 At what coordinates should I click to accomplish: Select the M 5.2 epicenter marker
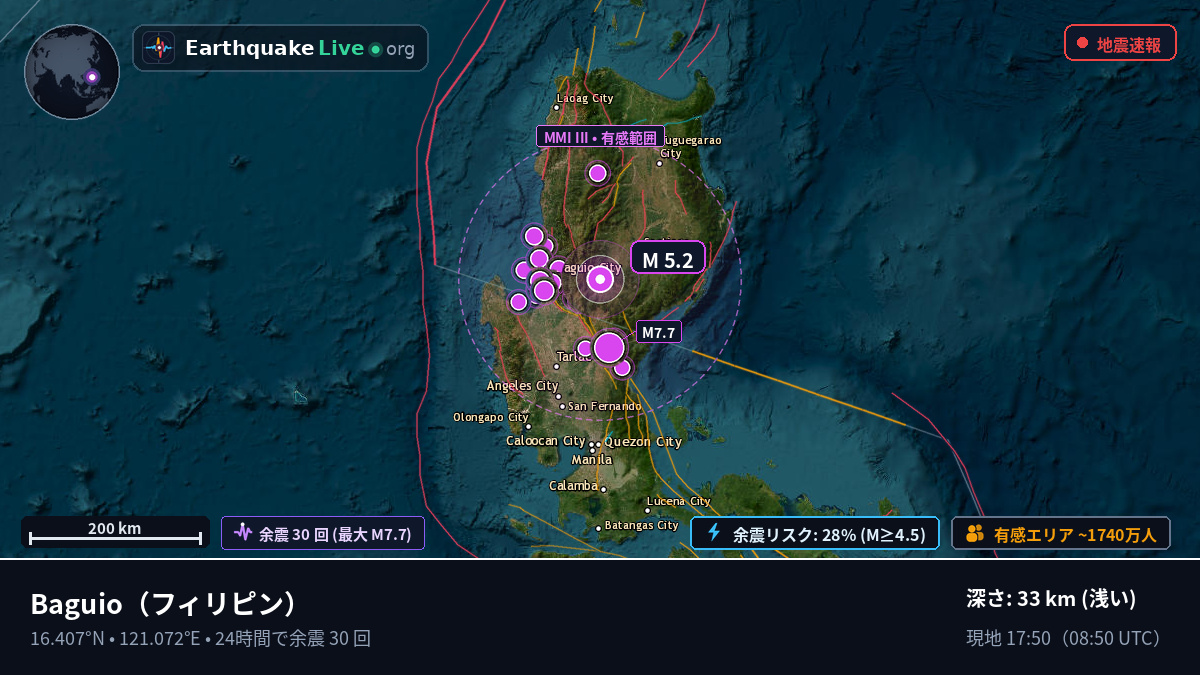click(x=600, y=280)
